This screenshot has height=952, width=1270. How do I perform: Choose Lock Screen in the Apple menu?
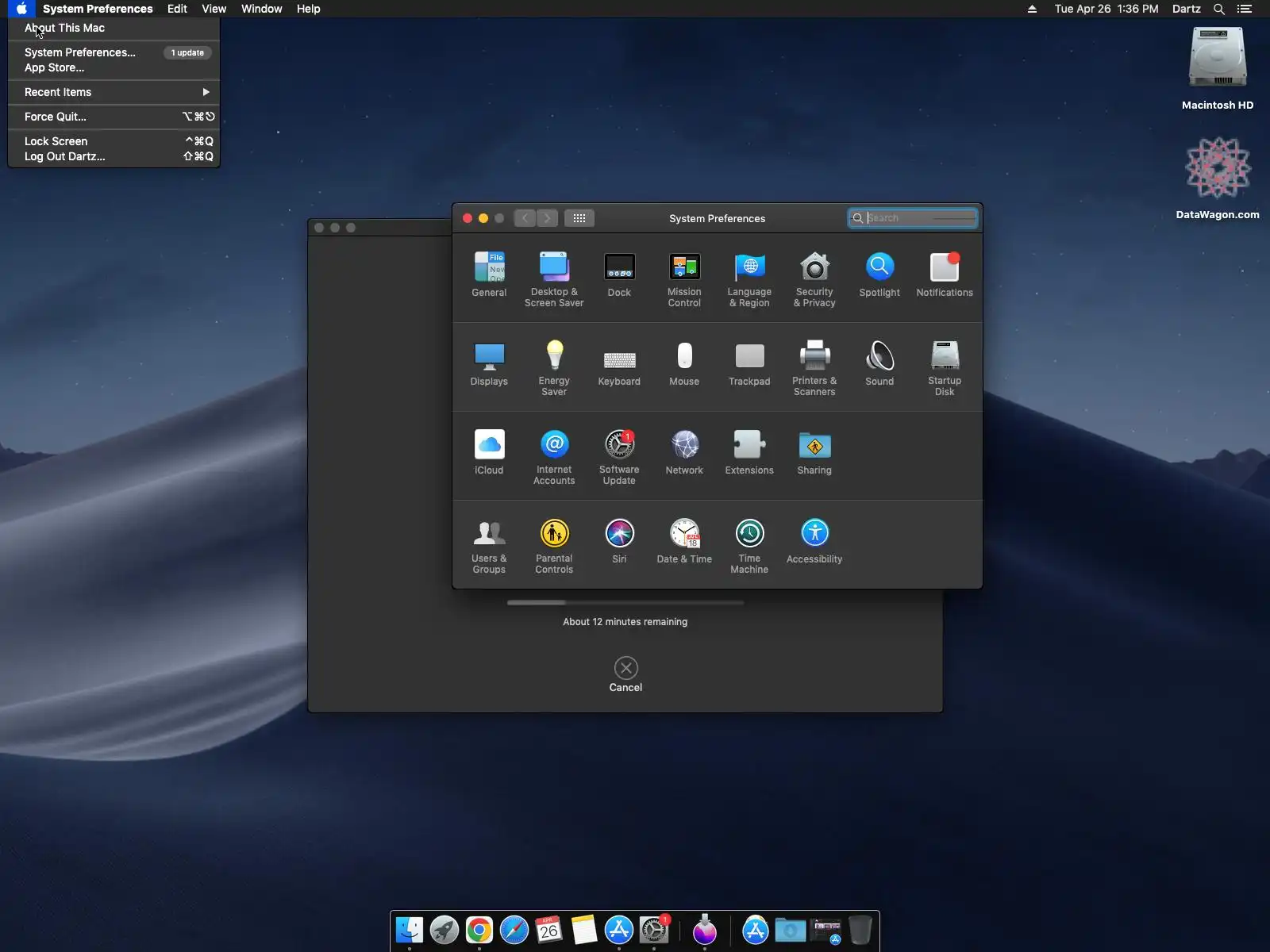[x=114, y=141]
